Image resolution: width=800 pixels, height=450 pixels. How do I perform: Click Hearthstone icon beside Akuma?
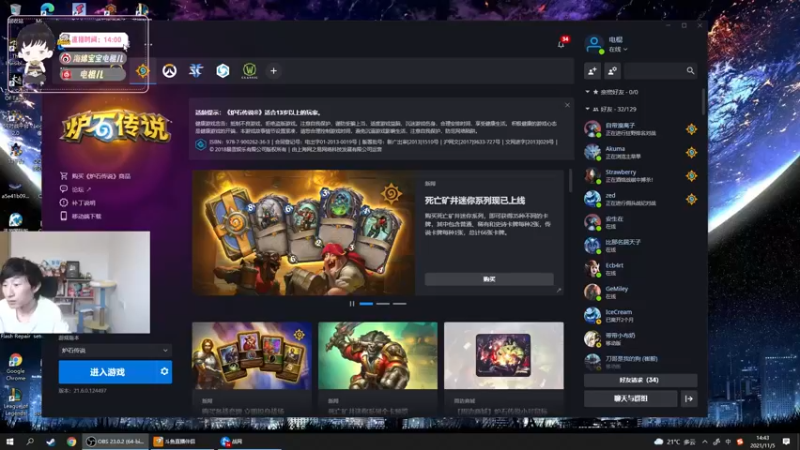691,152
